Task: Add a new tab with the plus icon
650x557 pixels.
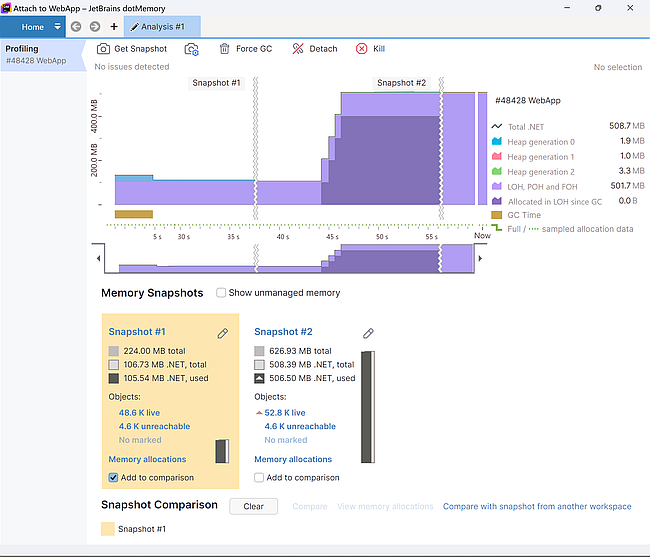Action: pyautogui.click(x=114, y=27)
